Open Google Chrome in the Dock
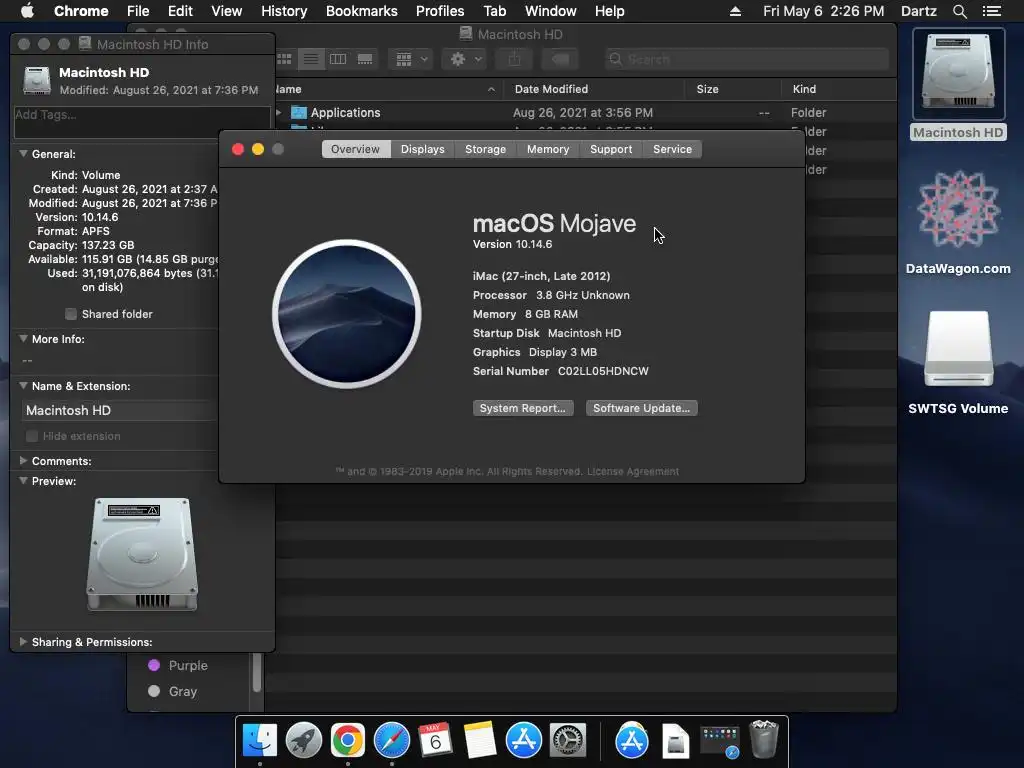Viewport: 1024px width, 768px height. (347, 740)
